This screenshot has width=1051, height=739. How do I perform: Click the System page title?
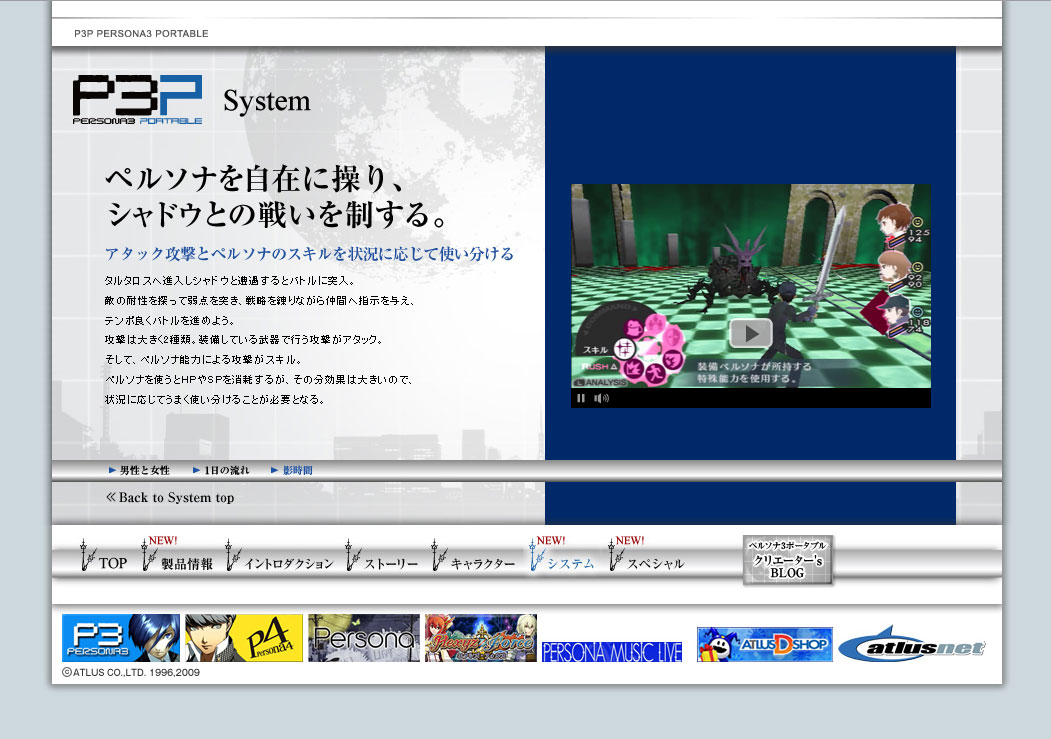tap(267, 101)
